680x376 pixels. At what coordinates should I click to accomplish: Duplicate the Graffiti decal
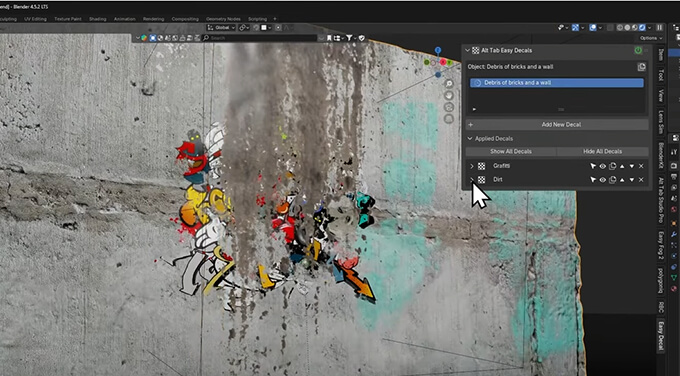(x=612, y=166)
